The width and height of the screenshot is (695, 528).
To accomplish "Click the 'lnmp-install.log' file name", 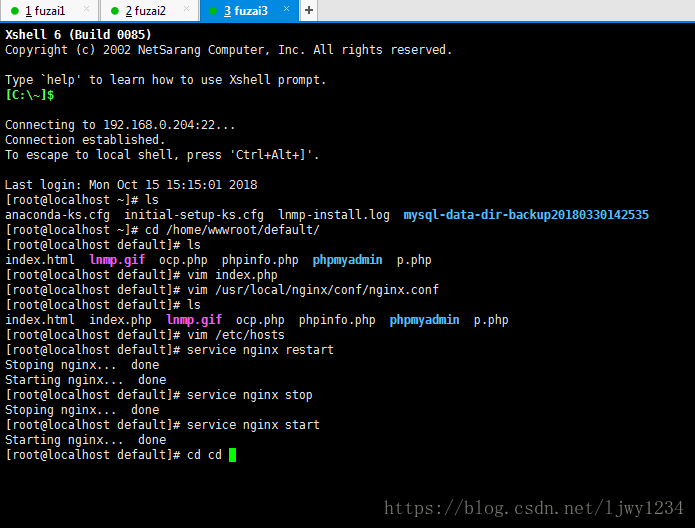I will (x=334, y=215).
